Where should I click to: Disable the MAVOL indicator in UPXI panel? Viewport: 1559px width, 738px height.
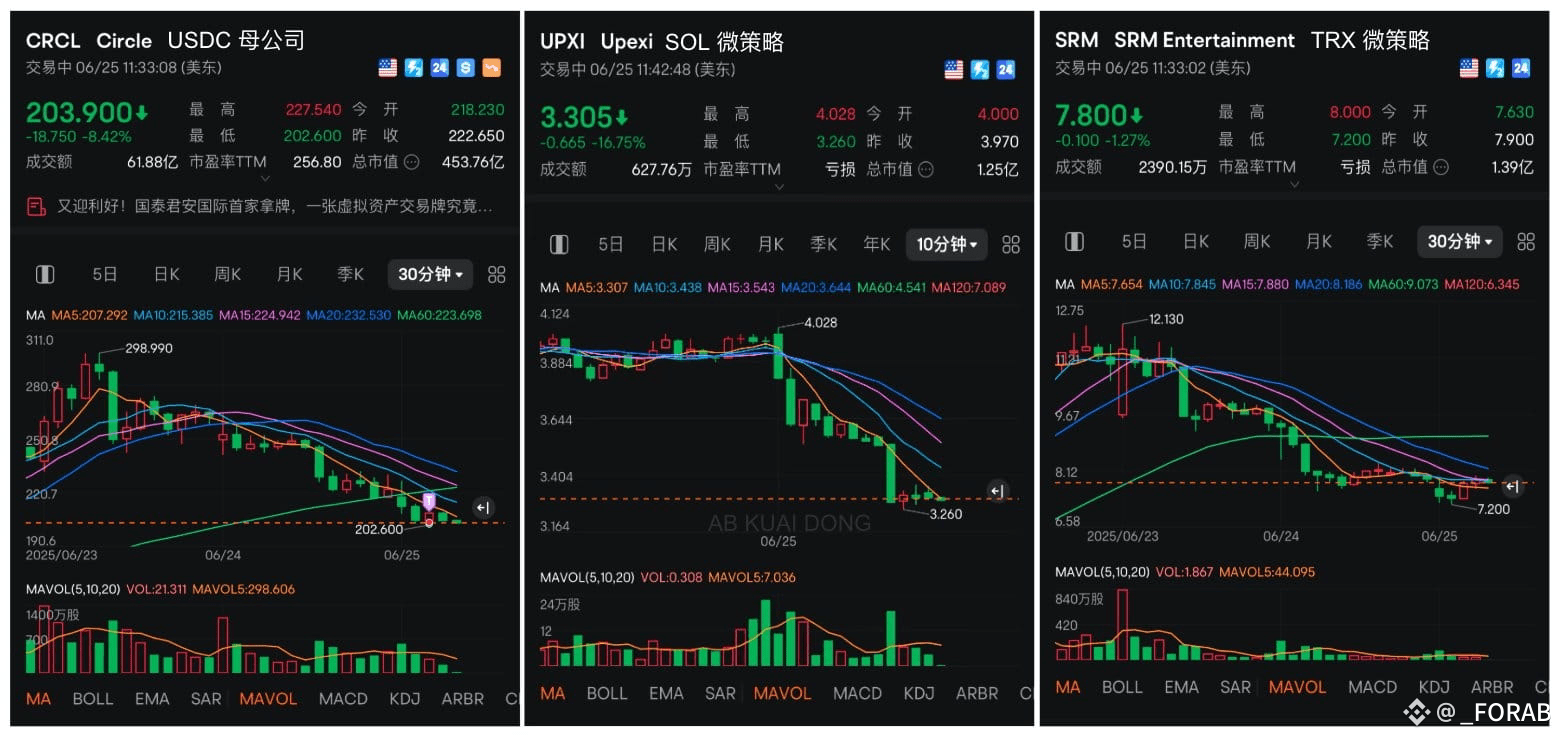[x=782, y=693]
